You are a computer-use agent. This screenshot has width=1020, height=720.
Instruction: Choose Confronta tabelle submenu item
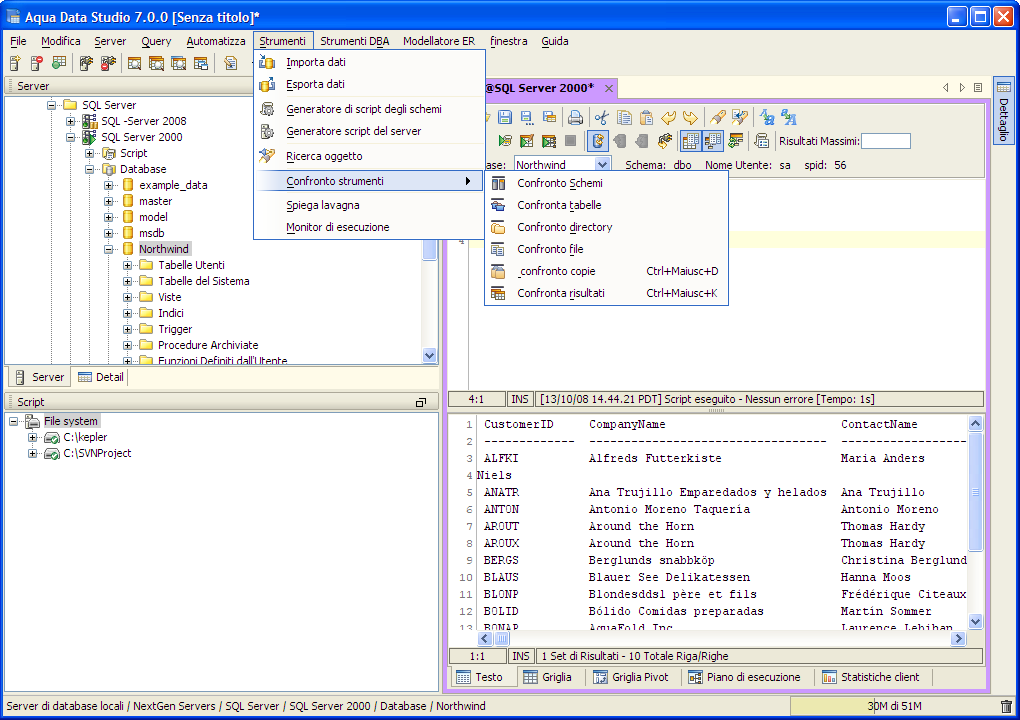click(606, 205)
